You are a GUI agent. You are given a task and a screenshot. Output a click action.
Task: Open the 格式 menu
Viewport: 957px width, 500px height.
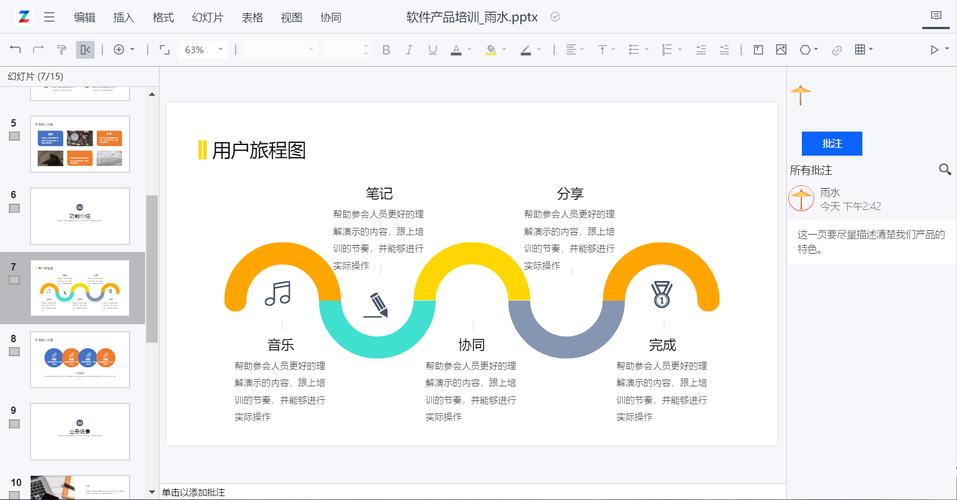[163, 17]
